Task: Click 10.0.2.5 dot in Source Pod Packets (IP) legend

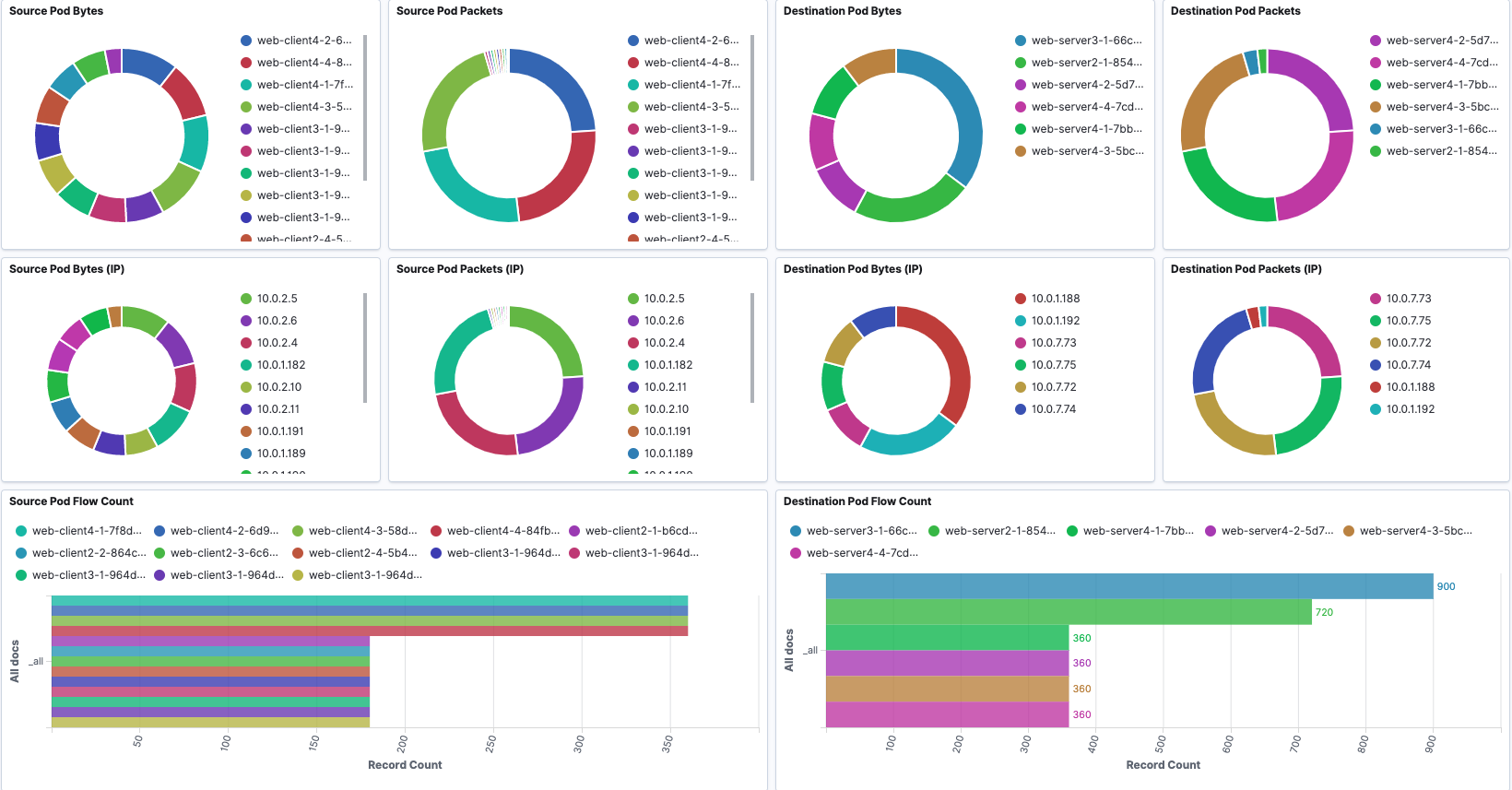Action: click(633, 299)
